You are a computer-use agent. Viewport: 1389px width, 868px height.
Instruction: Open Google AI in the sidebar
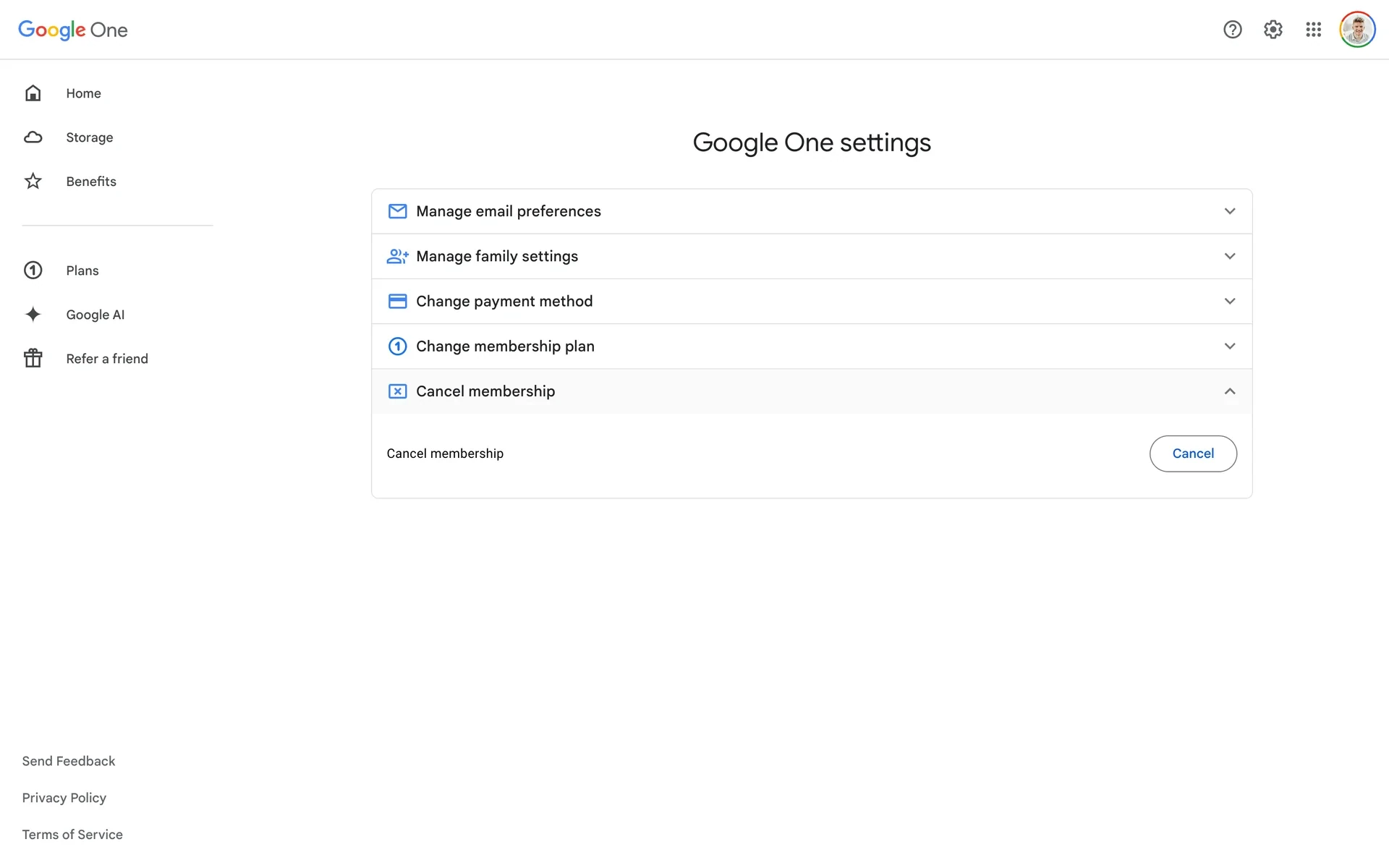pyautogui.click(x=95, y=315)
